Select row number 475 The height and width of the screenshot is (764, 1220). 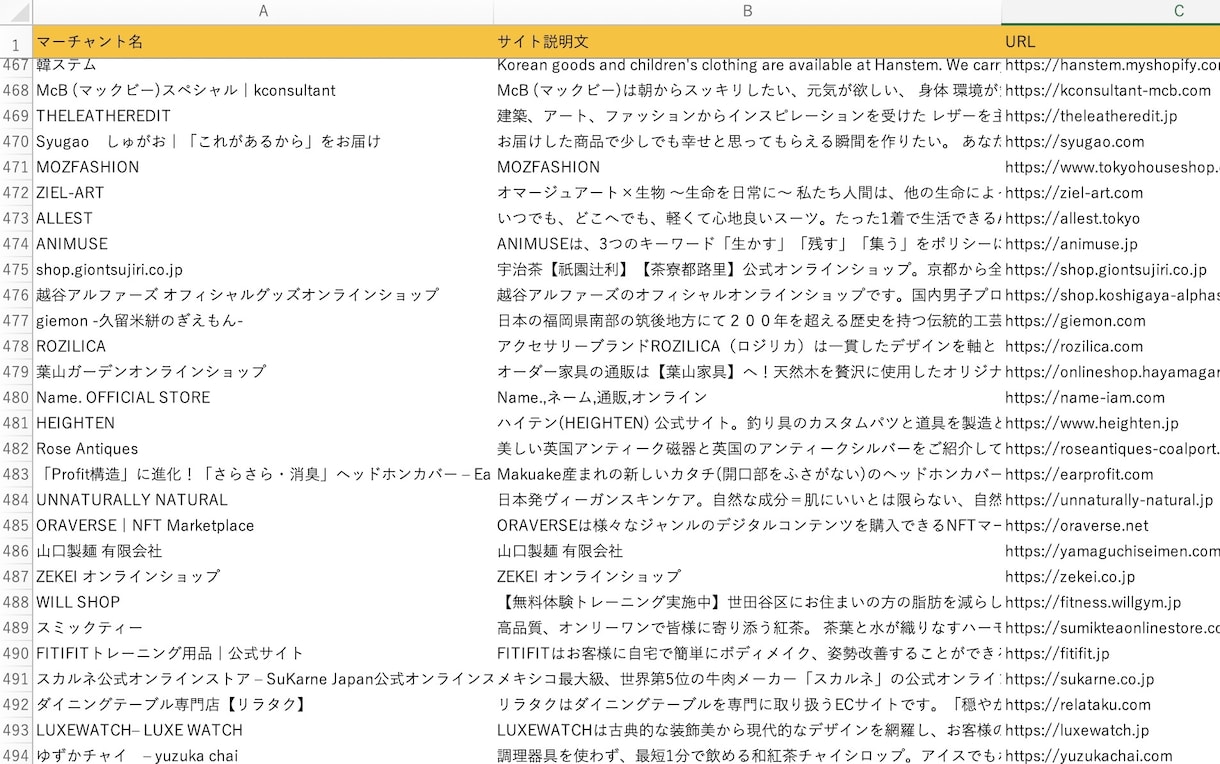tap(16, 270)
